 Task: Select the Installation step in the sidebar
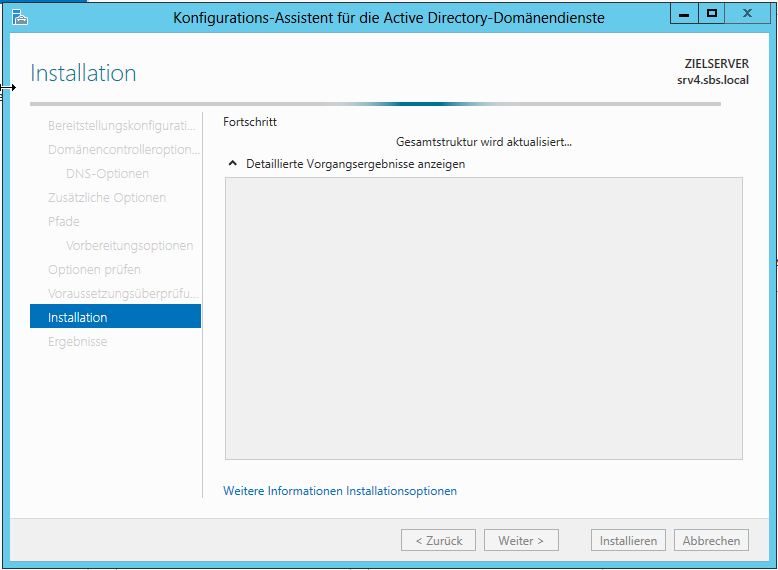tap(115, 317)
